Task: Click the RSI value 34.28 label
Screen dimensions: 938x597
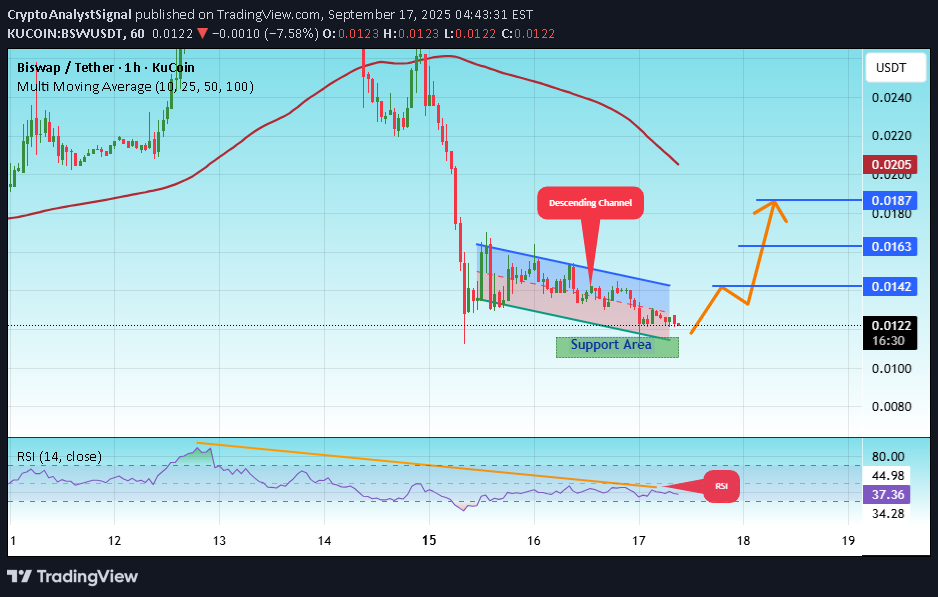Action: [888, 513]
